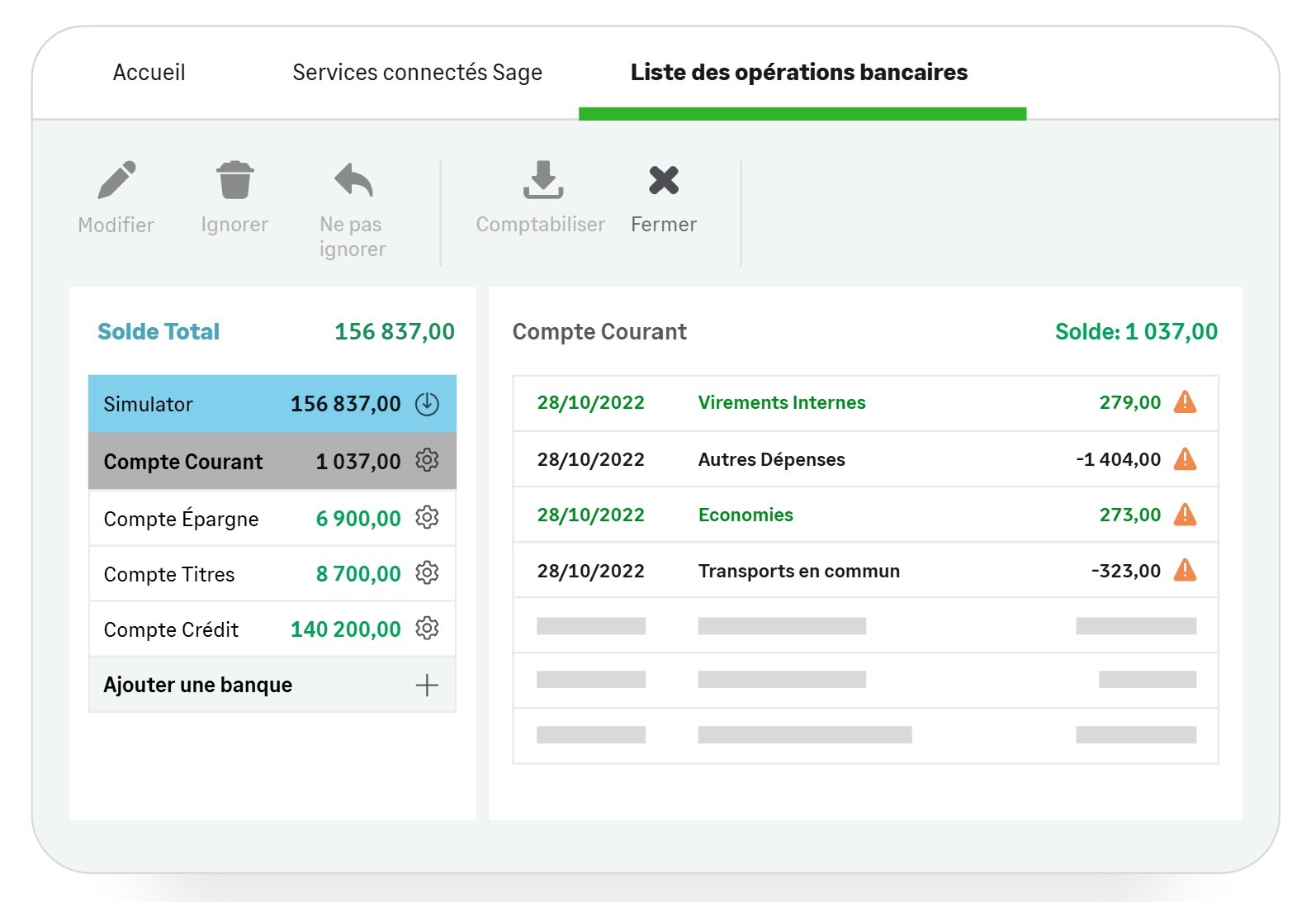
Task: Click Ajouter une banque
Action: pyautogui.click(x=198, y=685)
